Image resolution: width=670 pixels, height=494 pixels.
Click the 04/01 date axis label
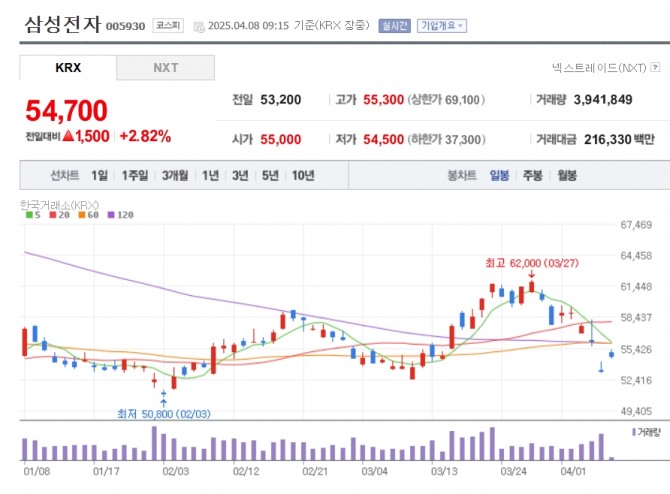point(573,471)
